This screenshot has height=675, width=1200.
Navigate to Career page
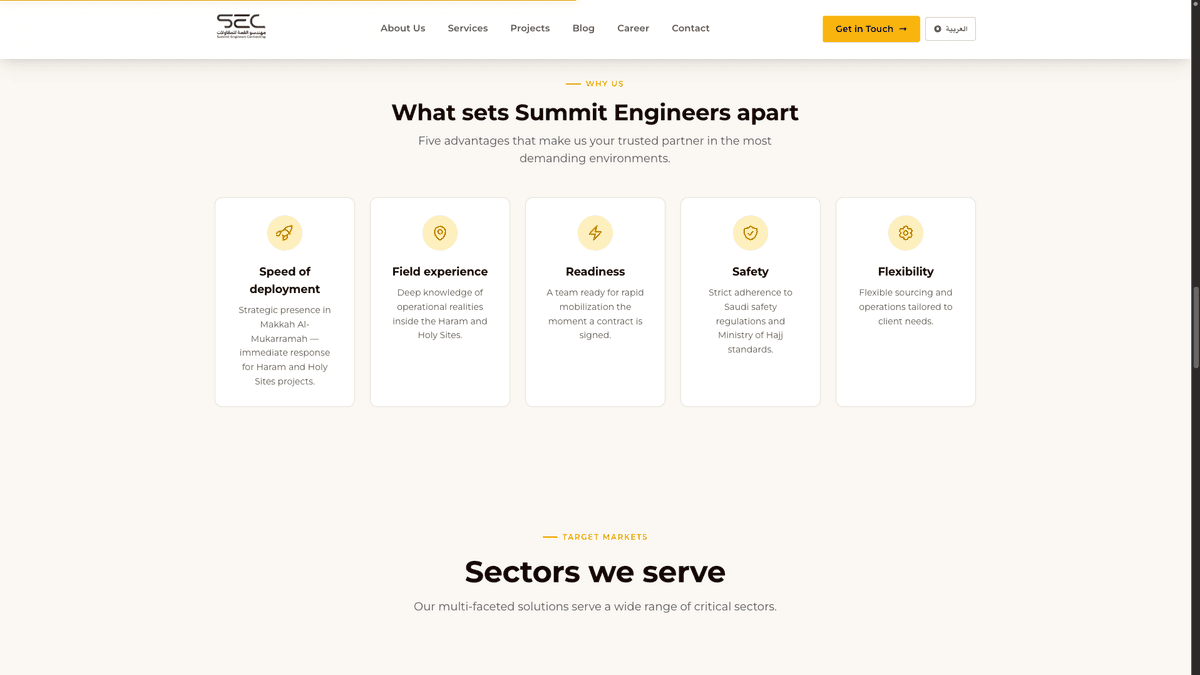pos(633,28)
